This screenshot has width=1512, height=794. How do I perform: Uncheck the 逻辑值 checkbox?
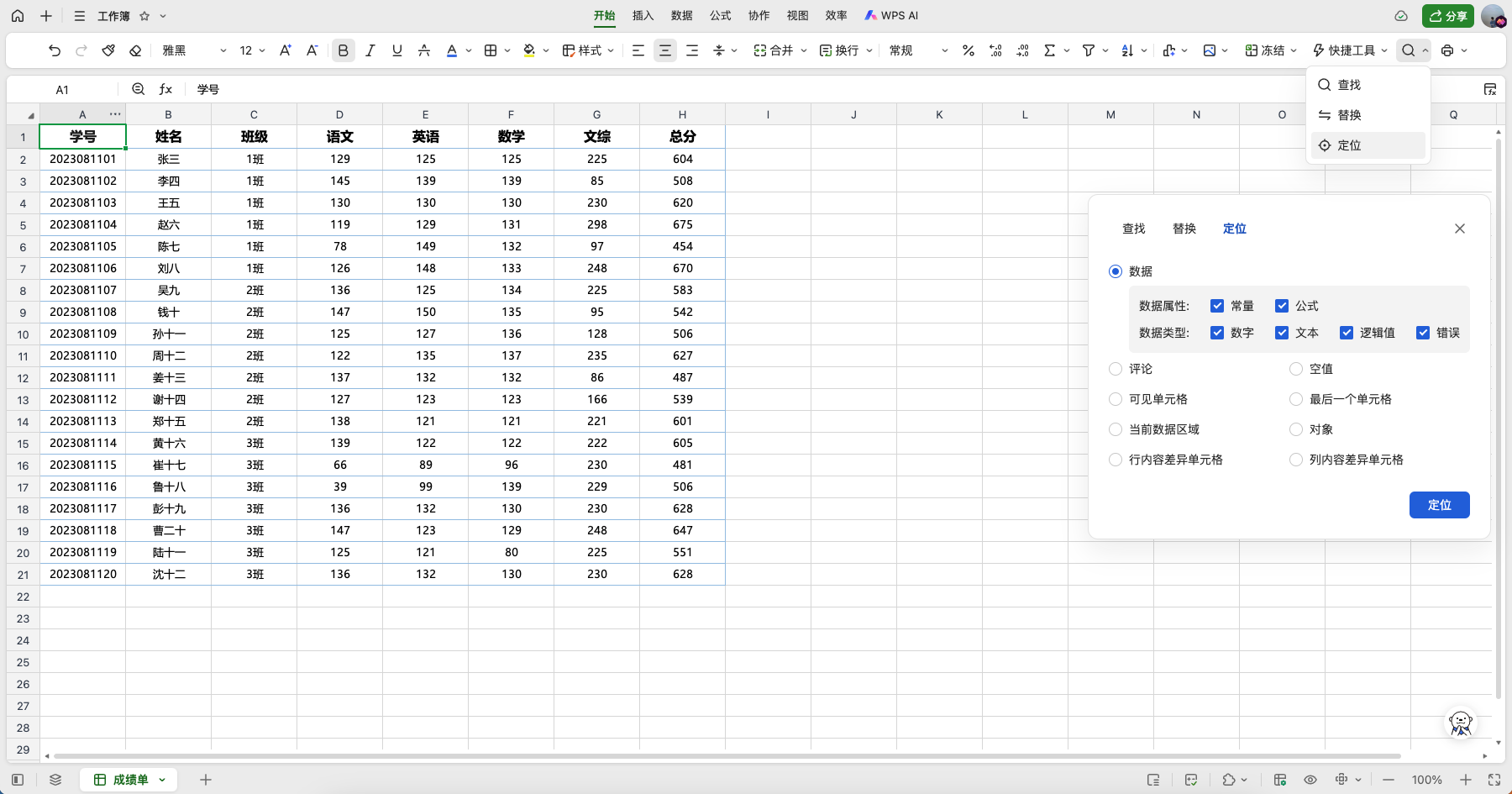[x=1347, y=333]
